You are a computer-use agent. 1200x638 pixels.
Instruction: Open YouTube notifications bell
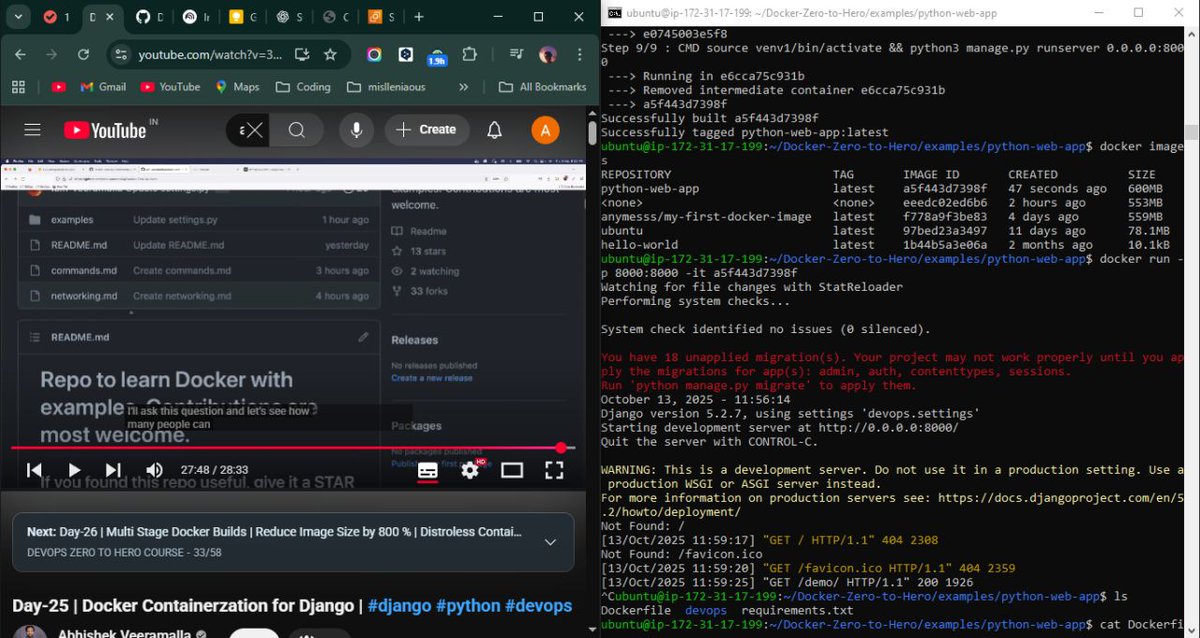(494, 130)
